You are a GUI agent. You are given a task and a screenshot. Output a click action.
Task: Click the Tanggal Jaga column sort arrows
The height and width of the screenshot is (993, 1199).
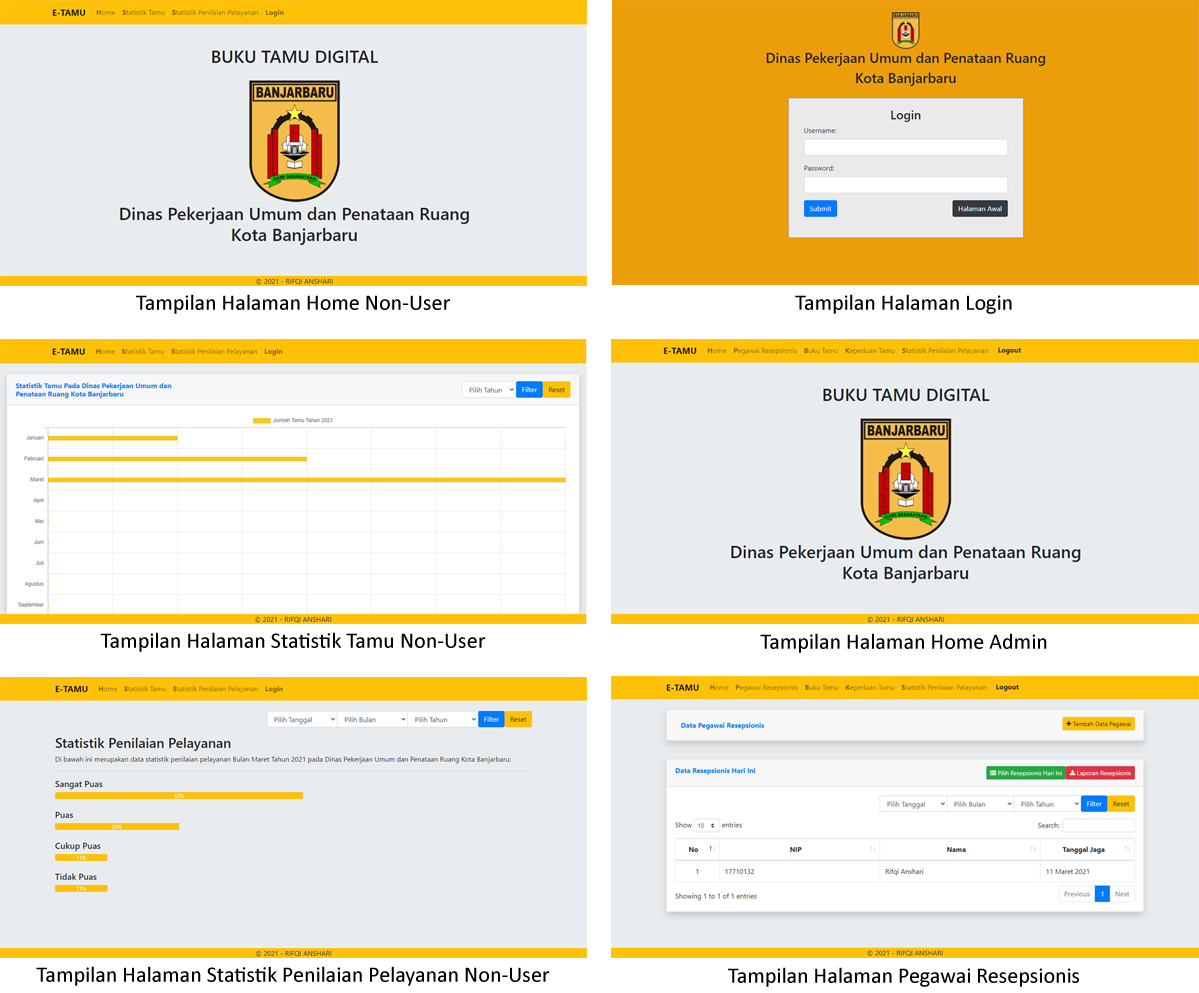click(1127, 849)
